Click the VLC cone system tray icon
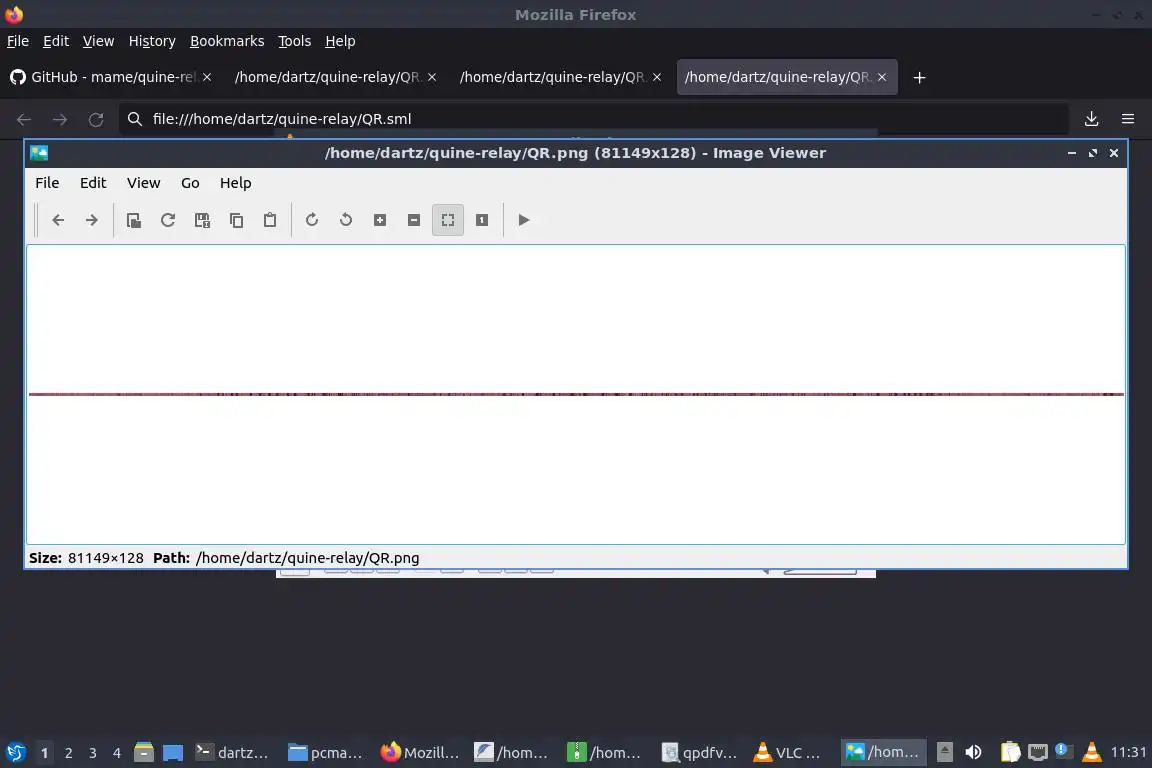Viewport: 1152px width, 768px height. 1092,753
